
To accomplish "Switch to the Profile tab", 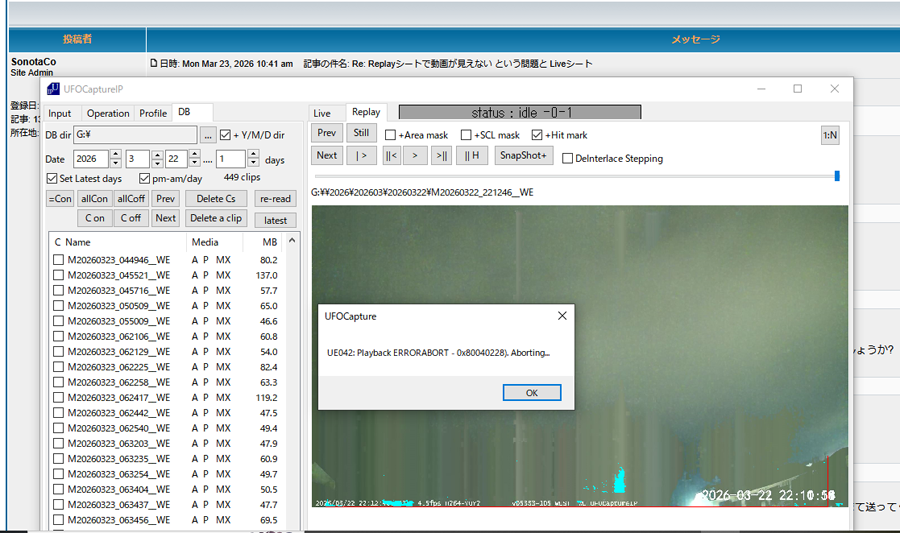I will click(153, 114).
